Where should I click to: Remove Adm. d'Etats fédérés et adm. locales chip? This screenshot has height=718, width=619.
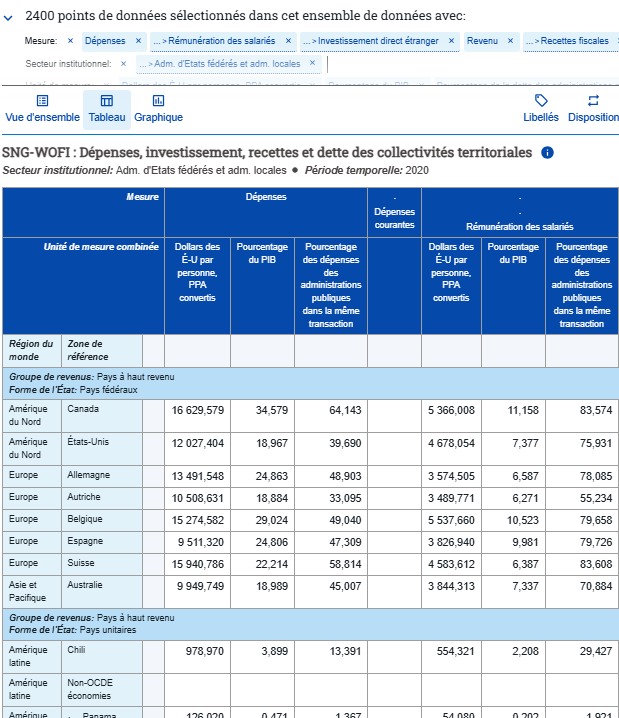point(312,63)
